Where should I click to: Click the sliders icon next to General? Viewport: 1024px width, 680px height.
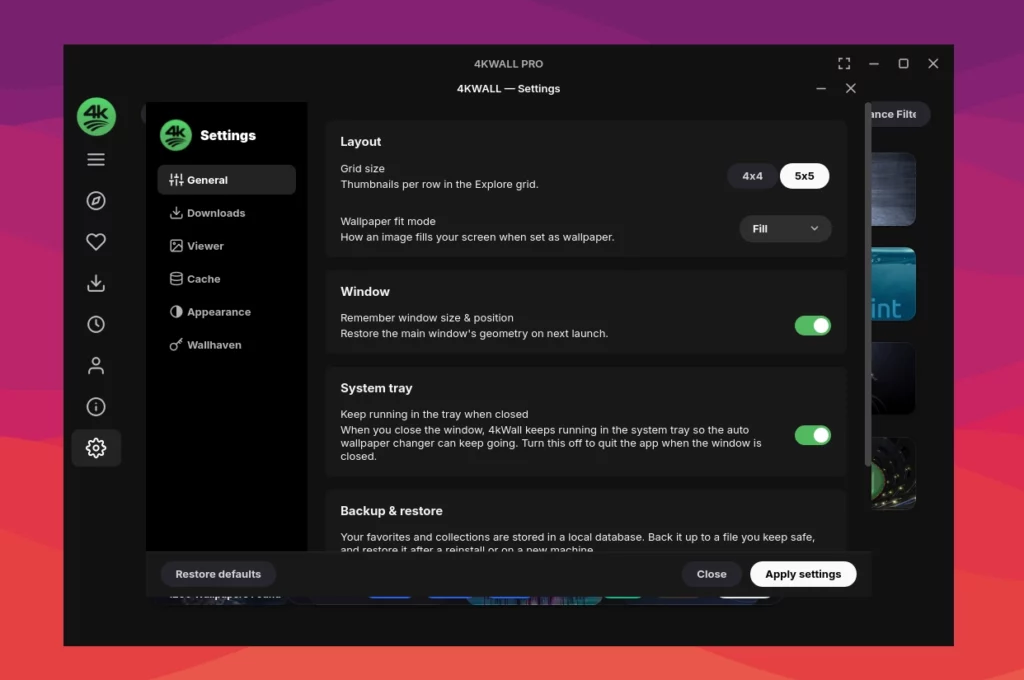pos(176,180)
